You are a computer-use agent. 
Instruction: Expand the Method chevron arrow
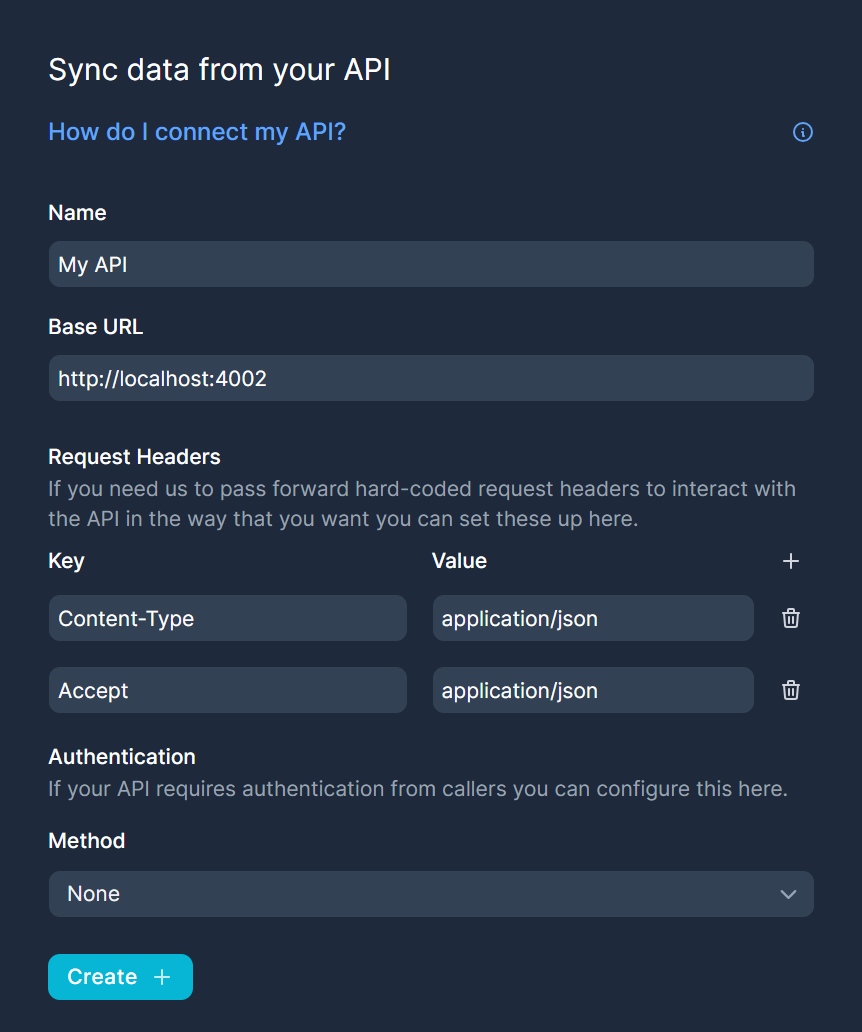tap(788, 894)
